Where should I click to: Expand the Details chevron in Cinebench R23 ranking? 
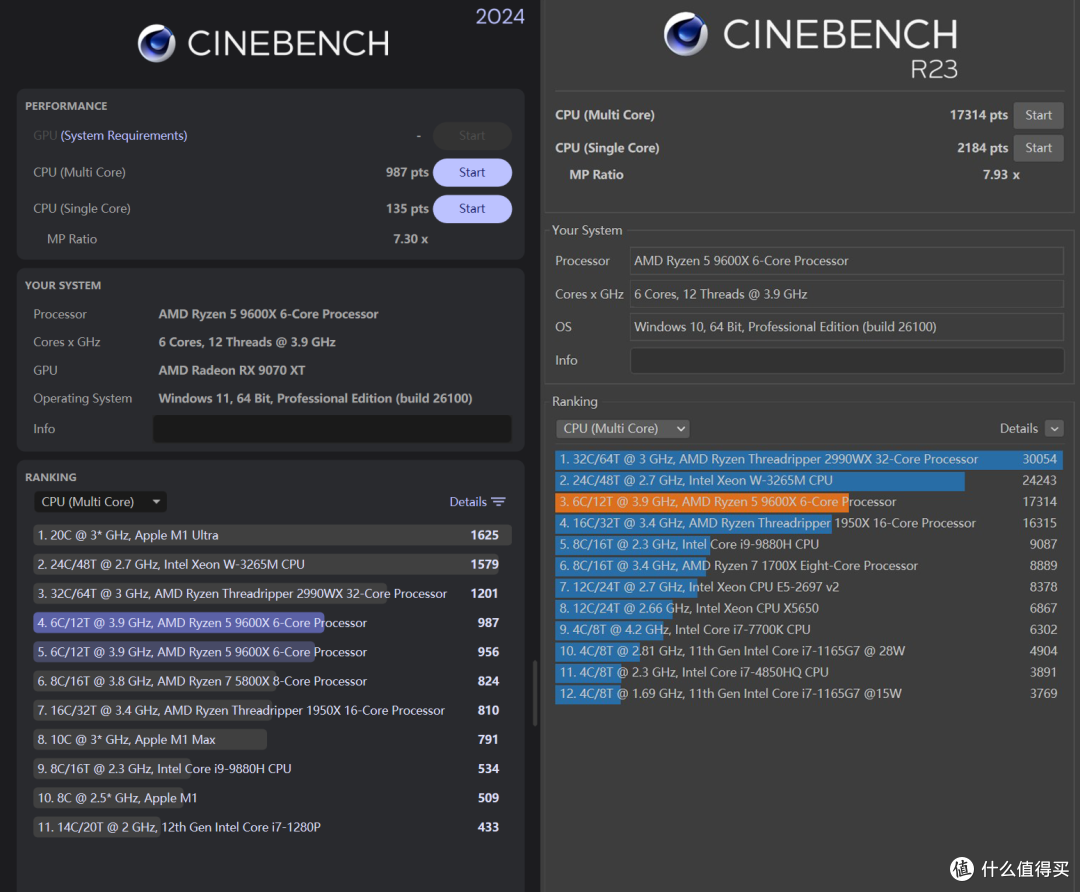pos(1054,428)
